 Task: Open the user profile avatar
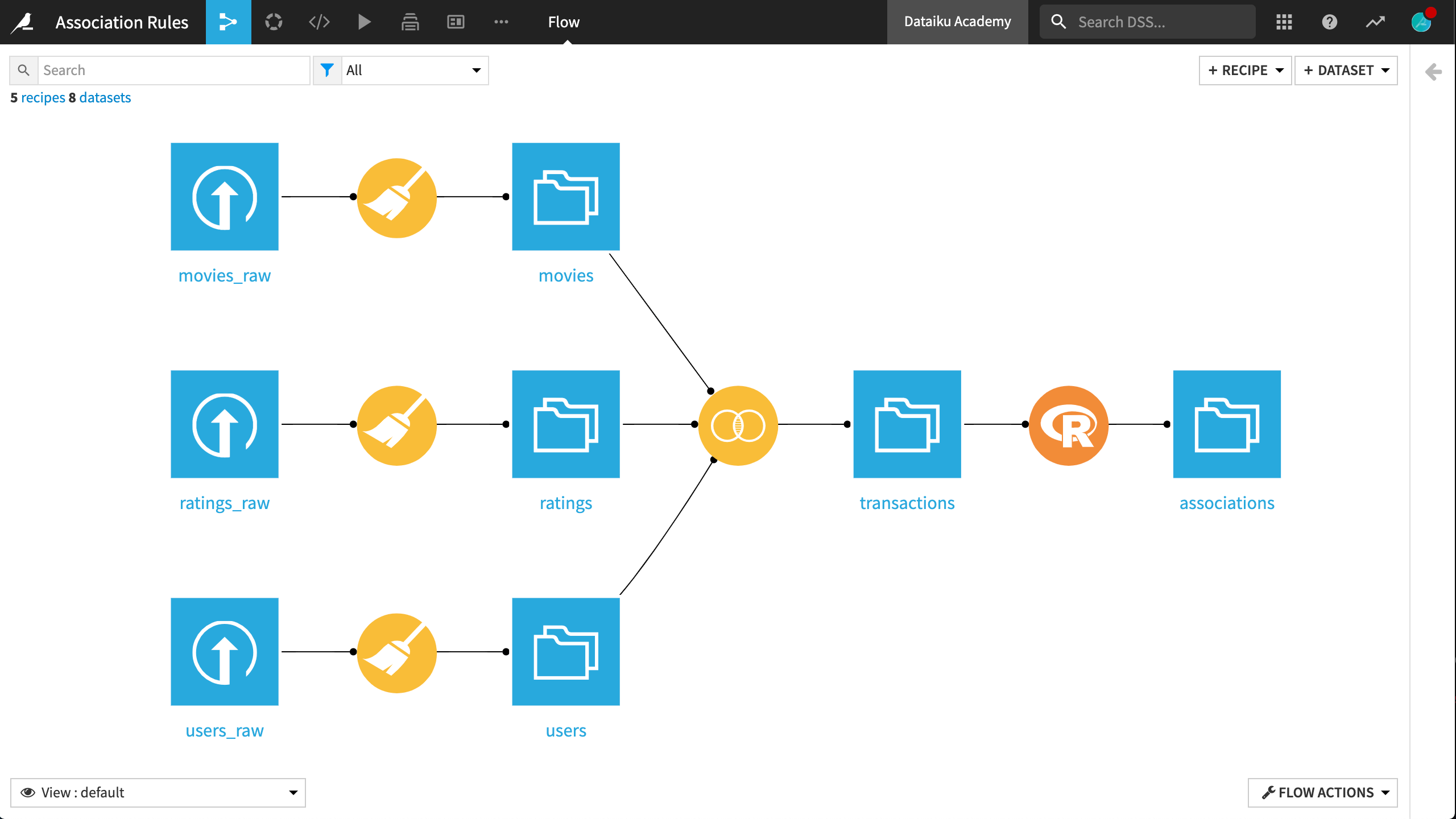1422,22
